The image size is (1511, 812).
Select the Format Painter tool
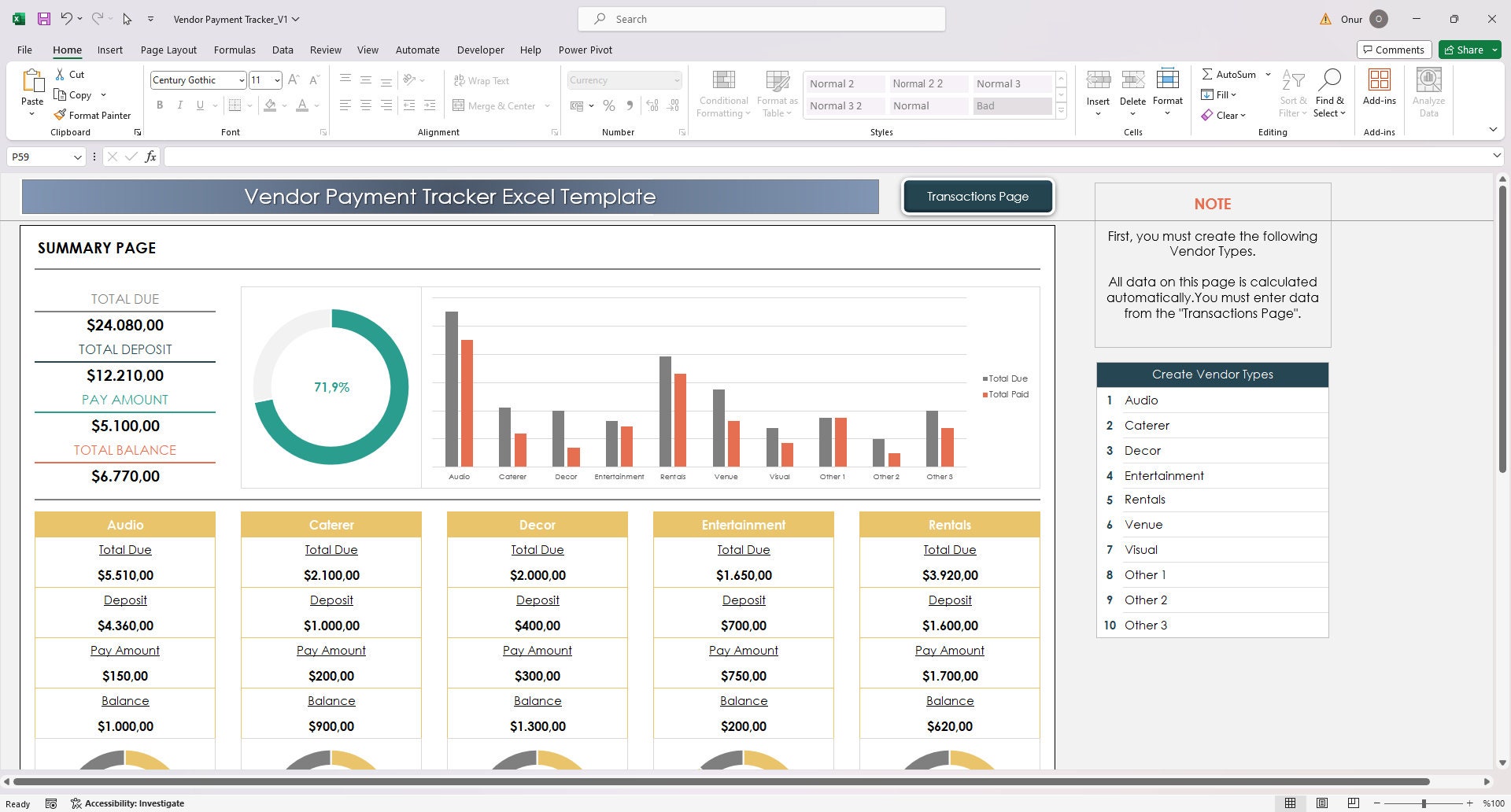(x=92, y=115)
